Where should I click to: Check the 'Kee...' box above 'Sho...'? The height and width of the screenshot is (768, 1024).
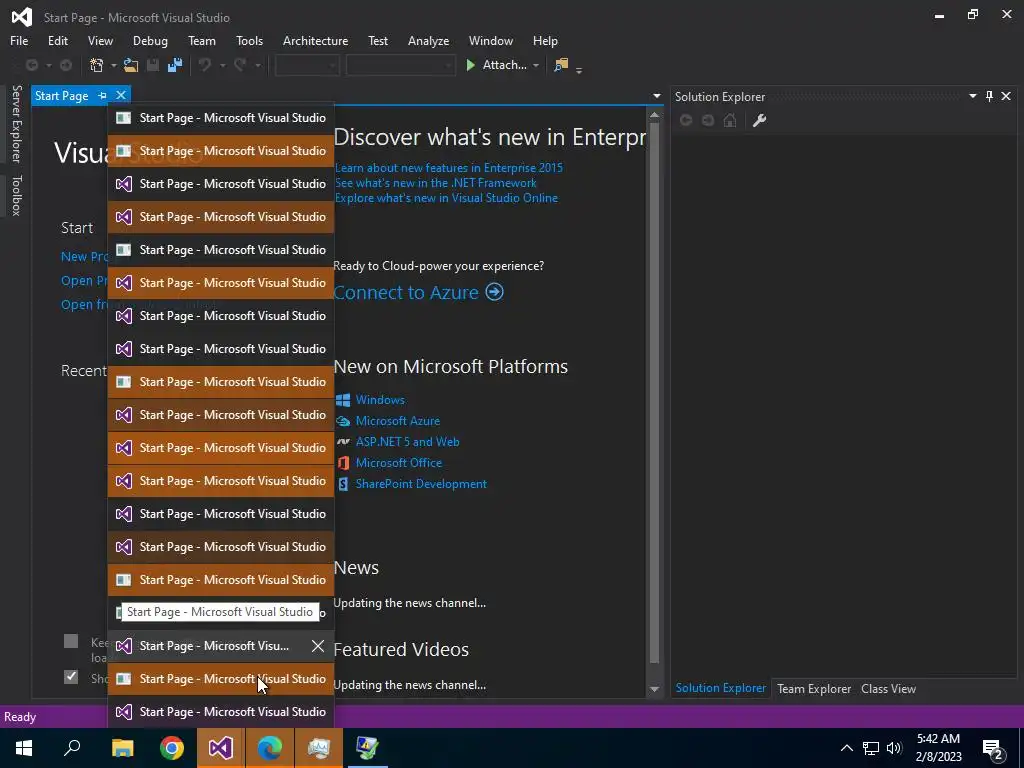click(x=71, y=641)
